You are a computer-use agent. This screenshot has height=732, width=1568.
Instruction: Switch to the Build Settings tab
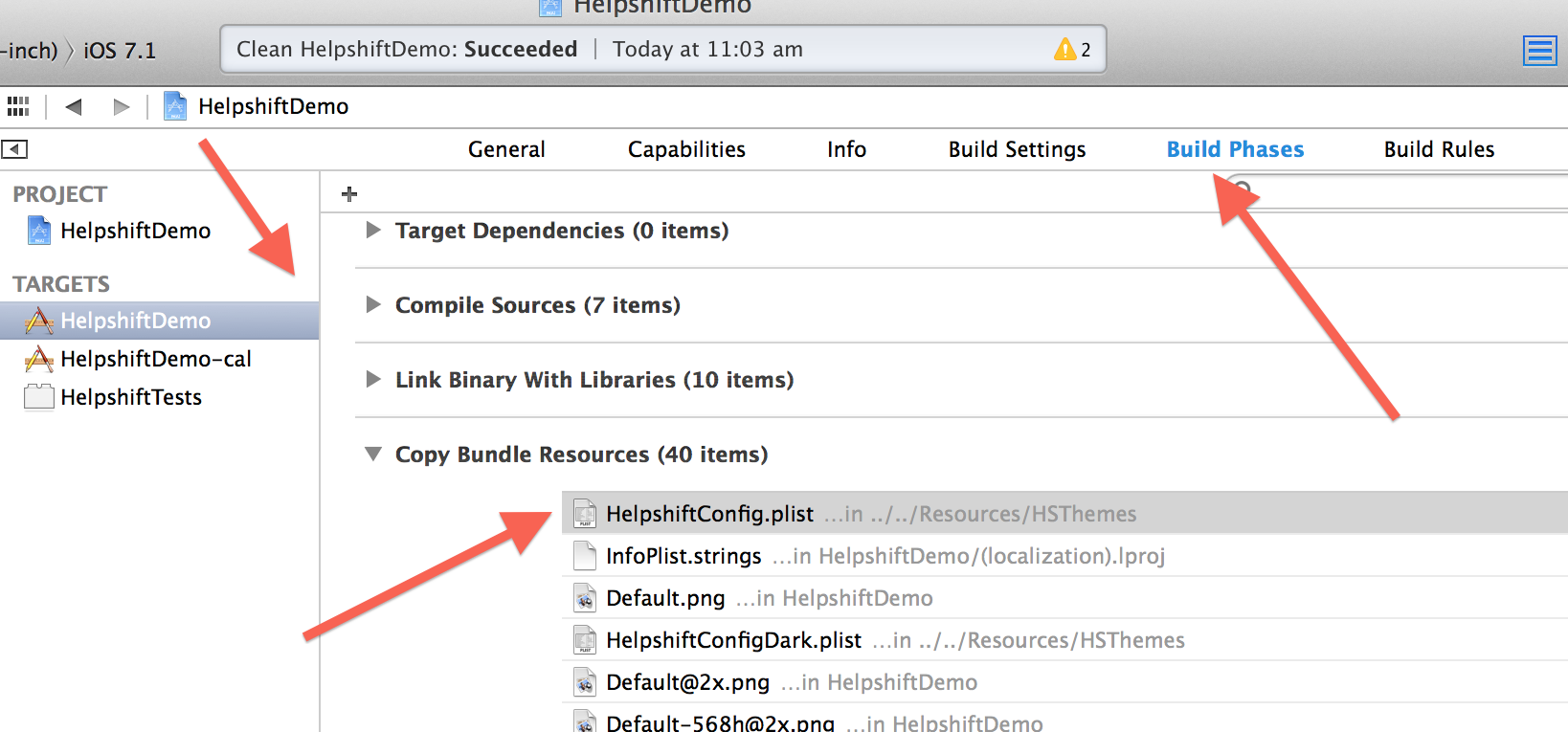click(x=1017, y=149)
